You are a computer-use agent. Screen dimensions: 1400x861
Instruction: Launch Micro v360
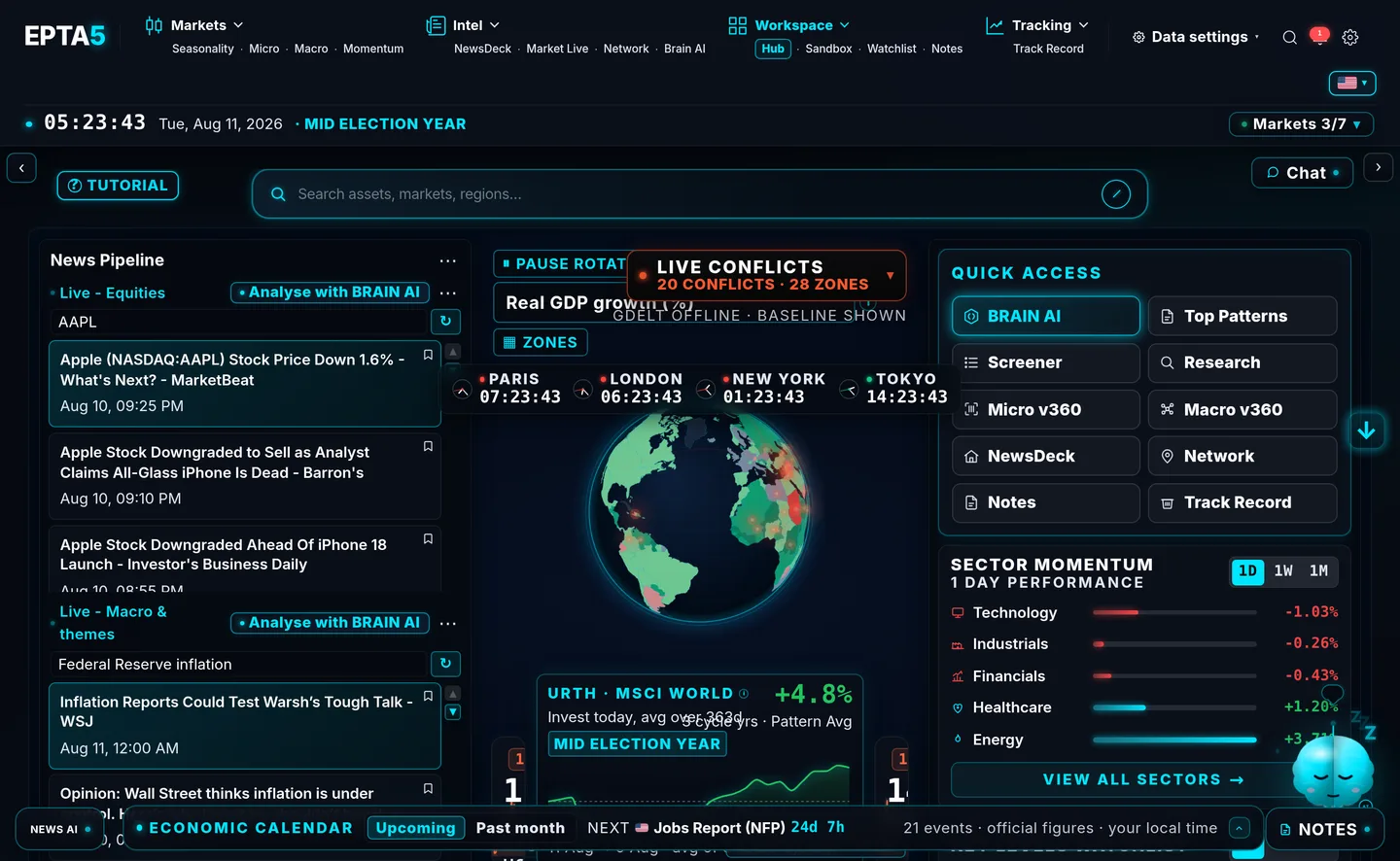(1046, 409)
